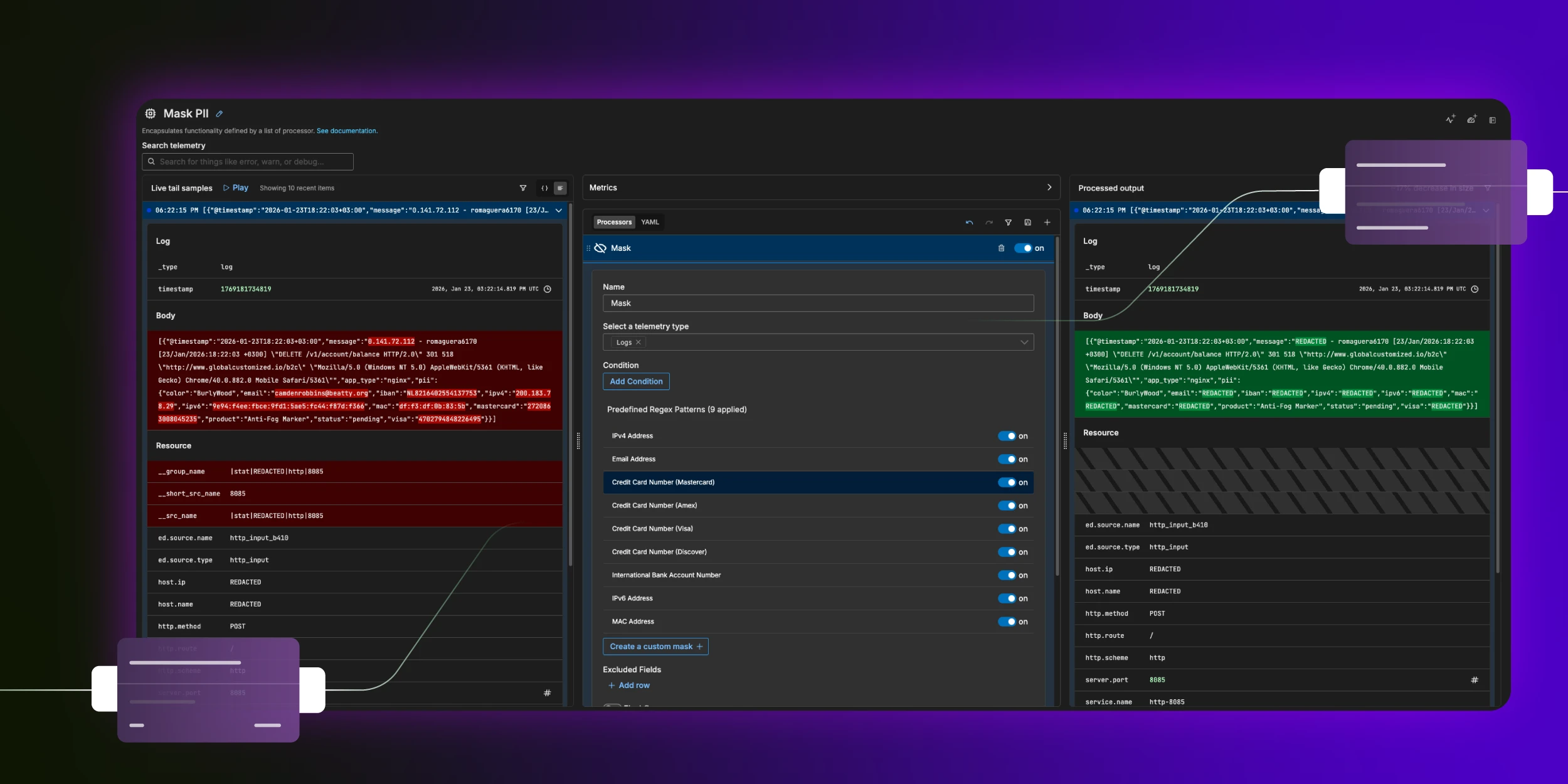Click the filter icon in Live tail samples
The image size is (1568, 784).
click(522, 188)
